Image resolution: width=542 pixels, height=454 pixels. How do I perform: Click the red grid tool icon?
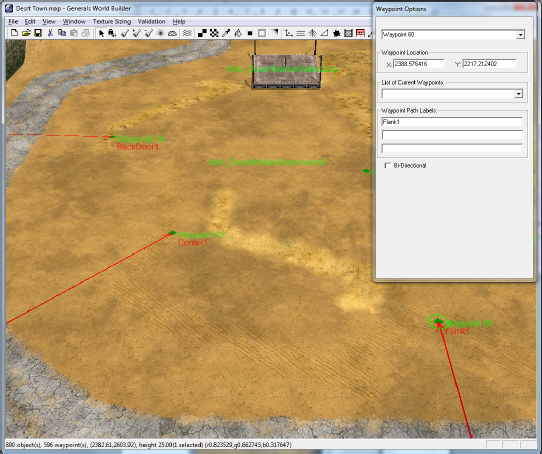tap(360, 33)
